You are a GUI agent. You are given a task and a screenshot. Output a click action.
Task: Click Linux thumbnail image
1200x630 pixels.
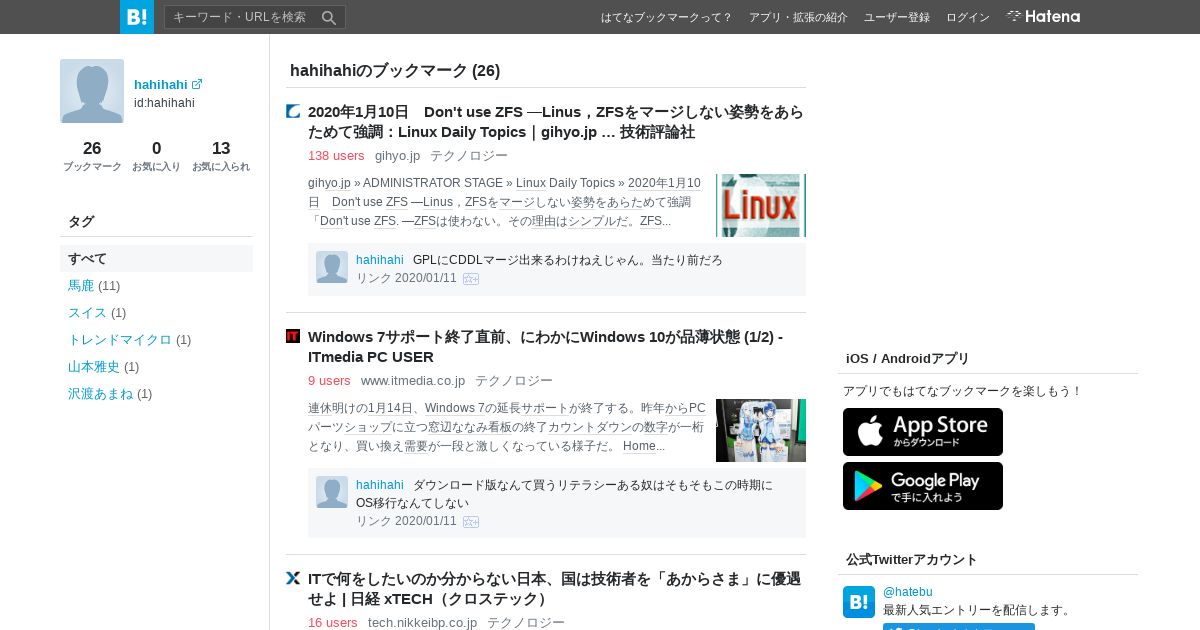coord(761,205)
